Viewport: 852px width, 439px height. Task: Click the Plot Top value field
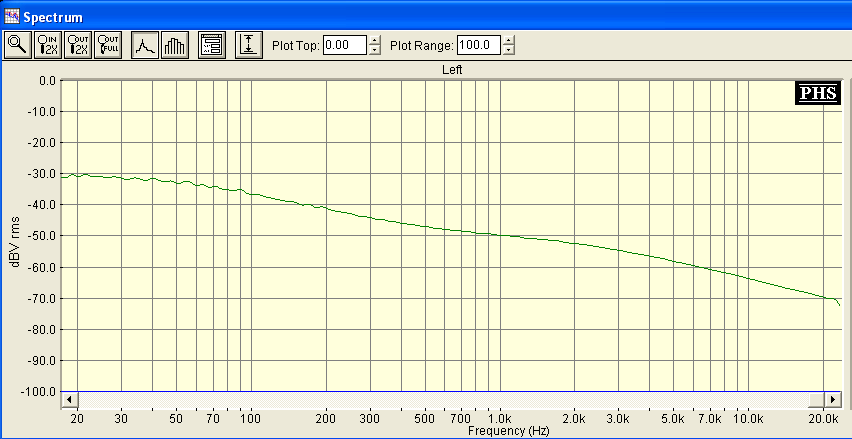(x=345, y=45)
